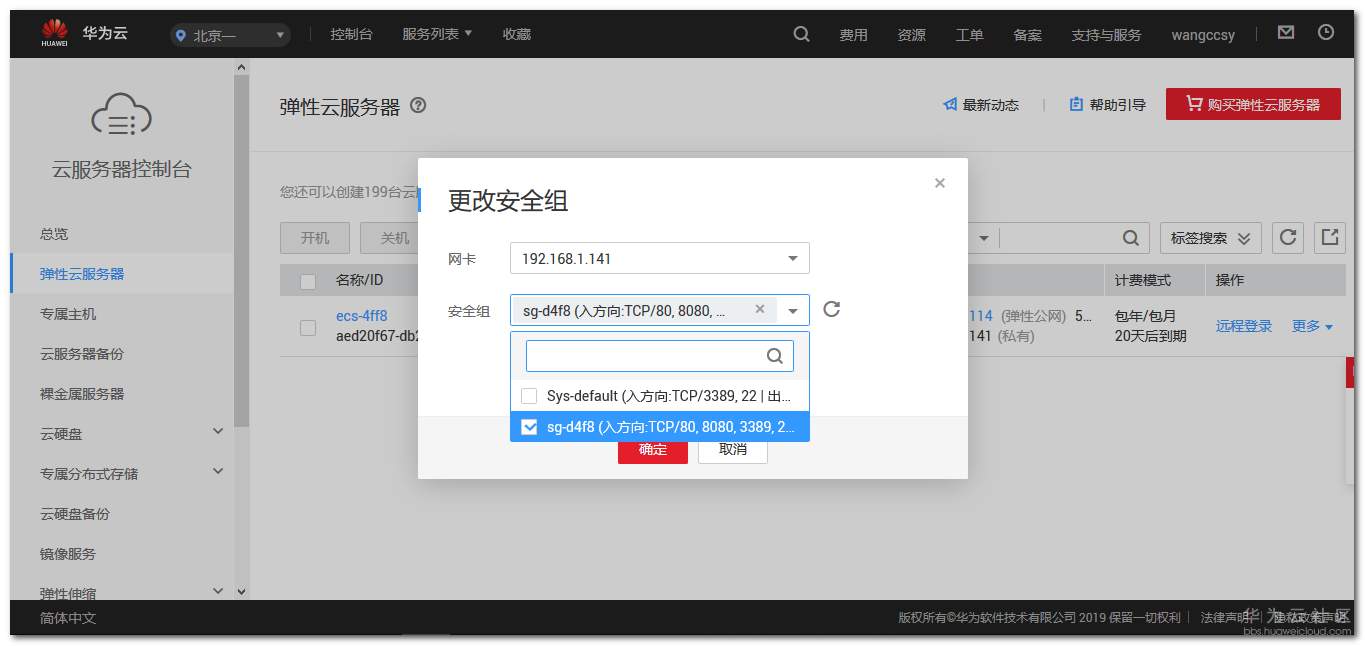The image size is (1365, 646).
Task: Open the 服务列表 menu
Action: (x=437, y=34)
